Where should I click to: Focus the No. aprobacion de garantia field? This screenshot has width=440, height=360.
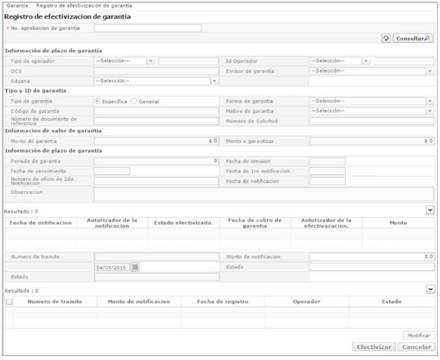coord(148,28)
